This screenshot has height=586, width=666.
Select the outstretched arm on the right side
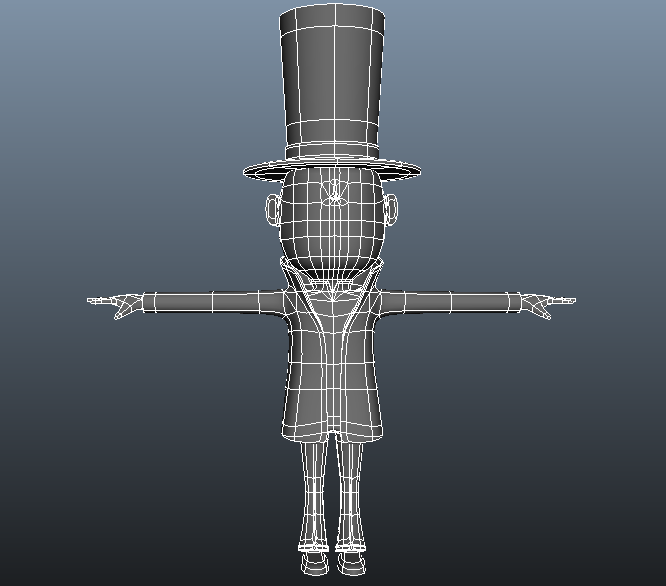point(450,302)
